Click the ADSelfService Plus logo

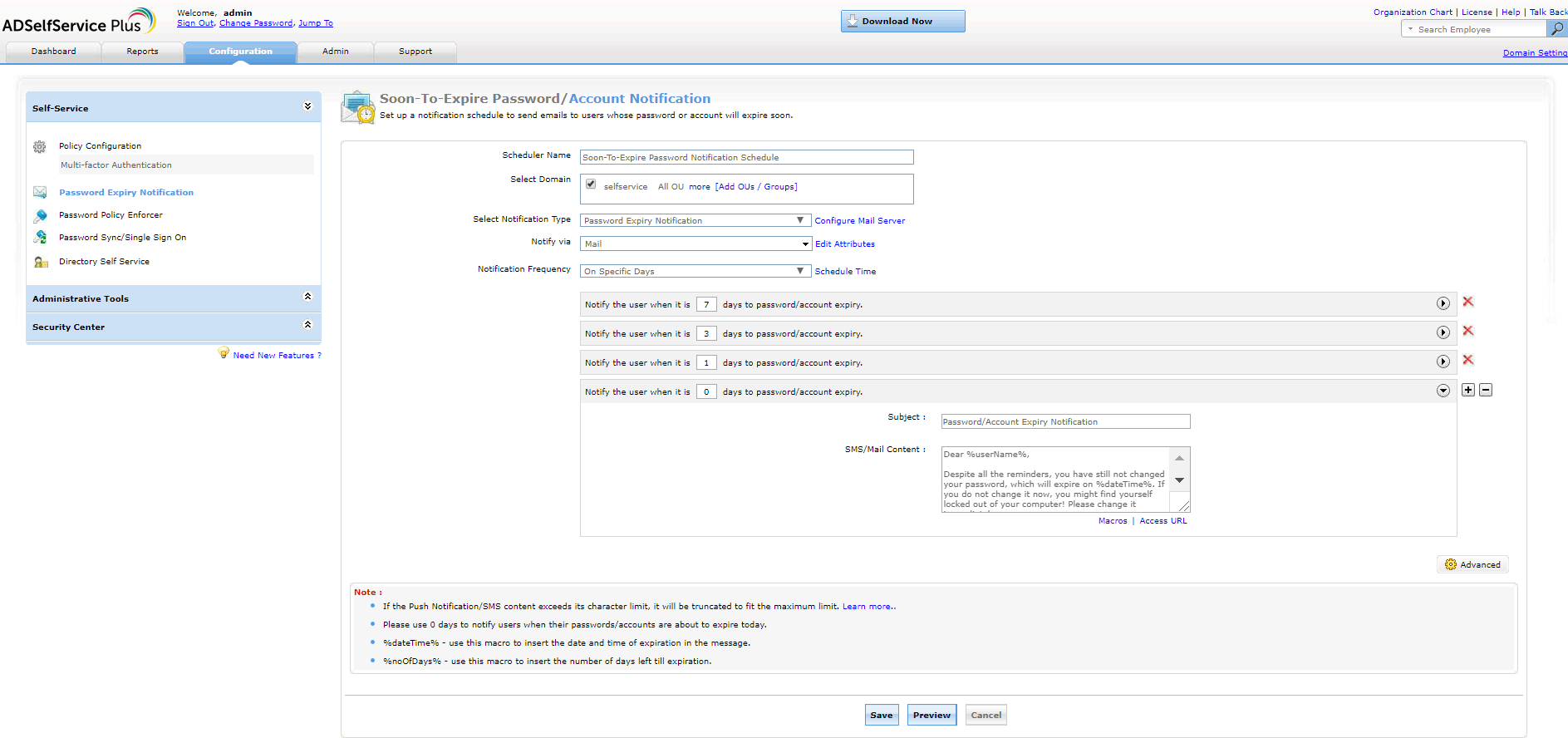pyautogui.click(x=79, y=22)
